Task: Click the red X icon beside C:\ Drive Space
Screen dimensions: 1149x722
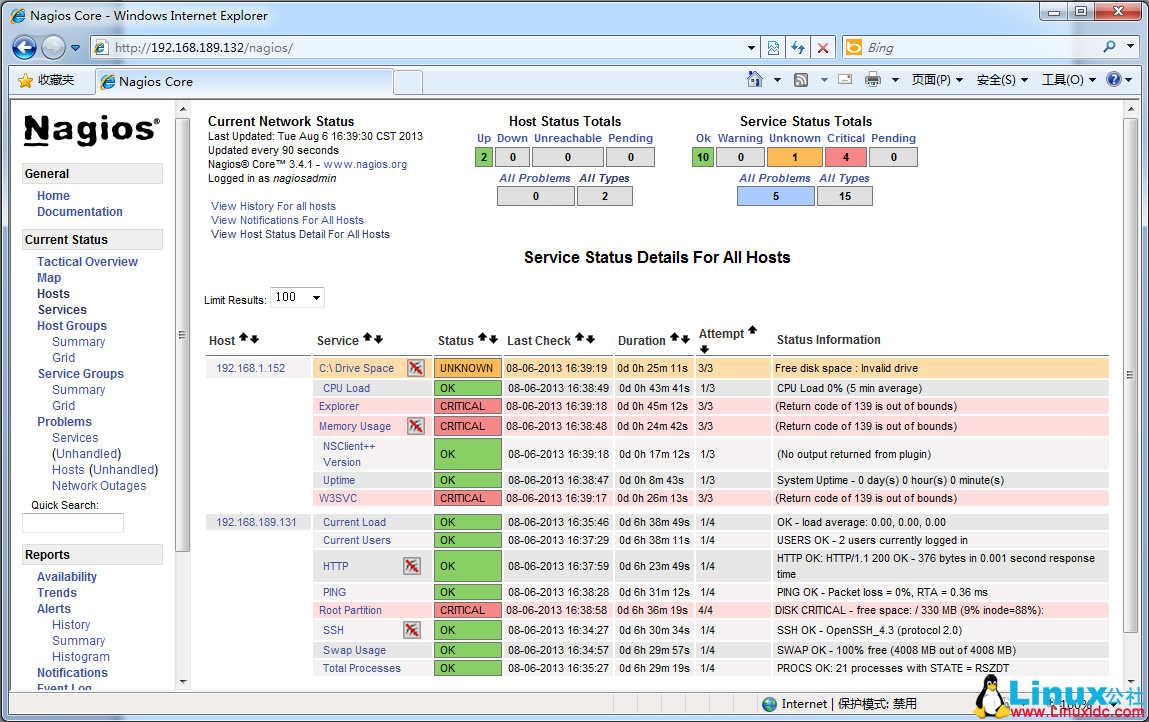Action: coord(416,367)
